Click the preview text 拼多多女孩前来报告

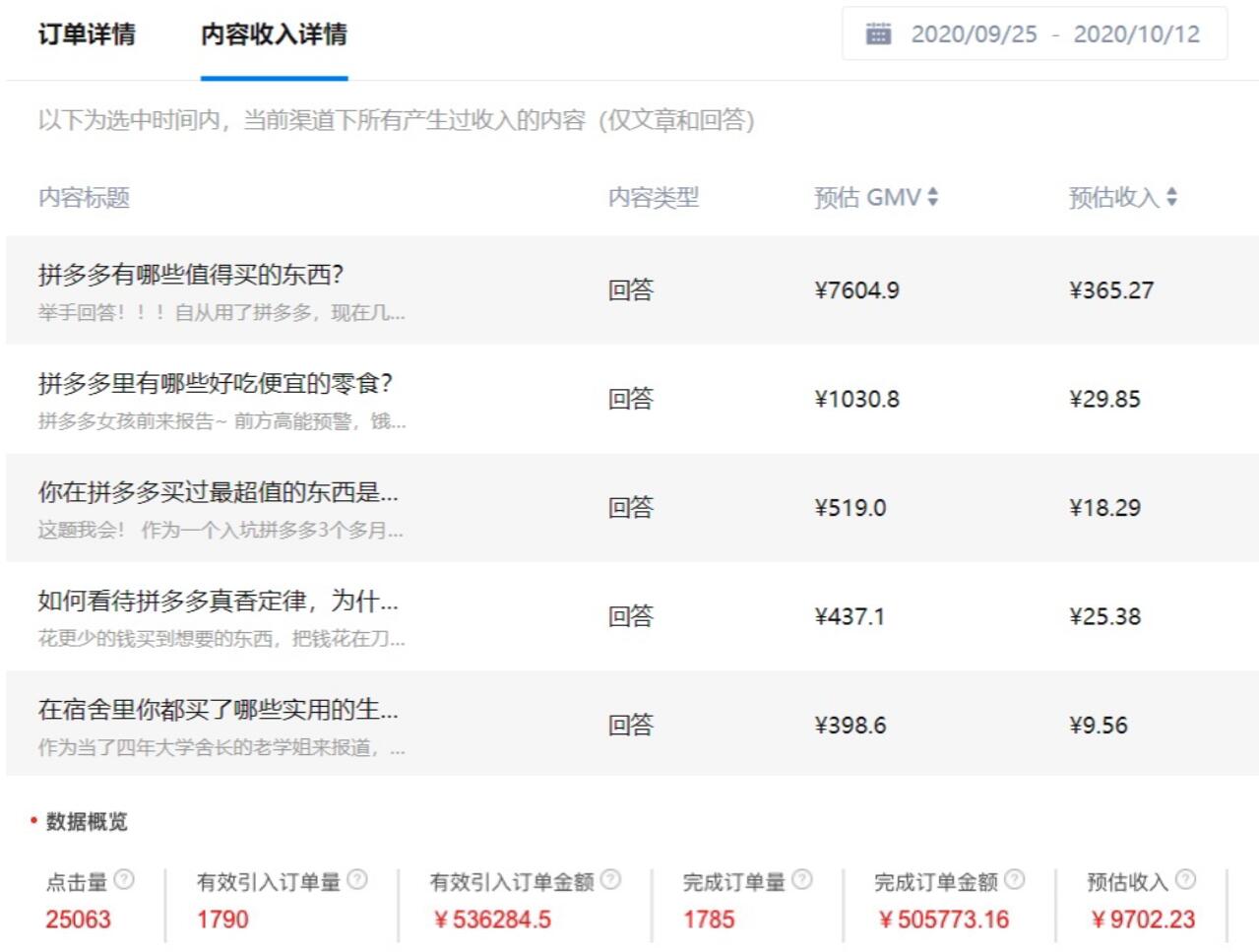(221, 421)
